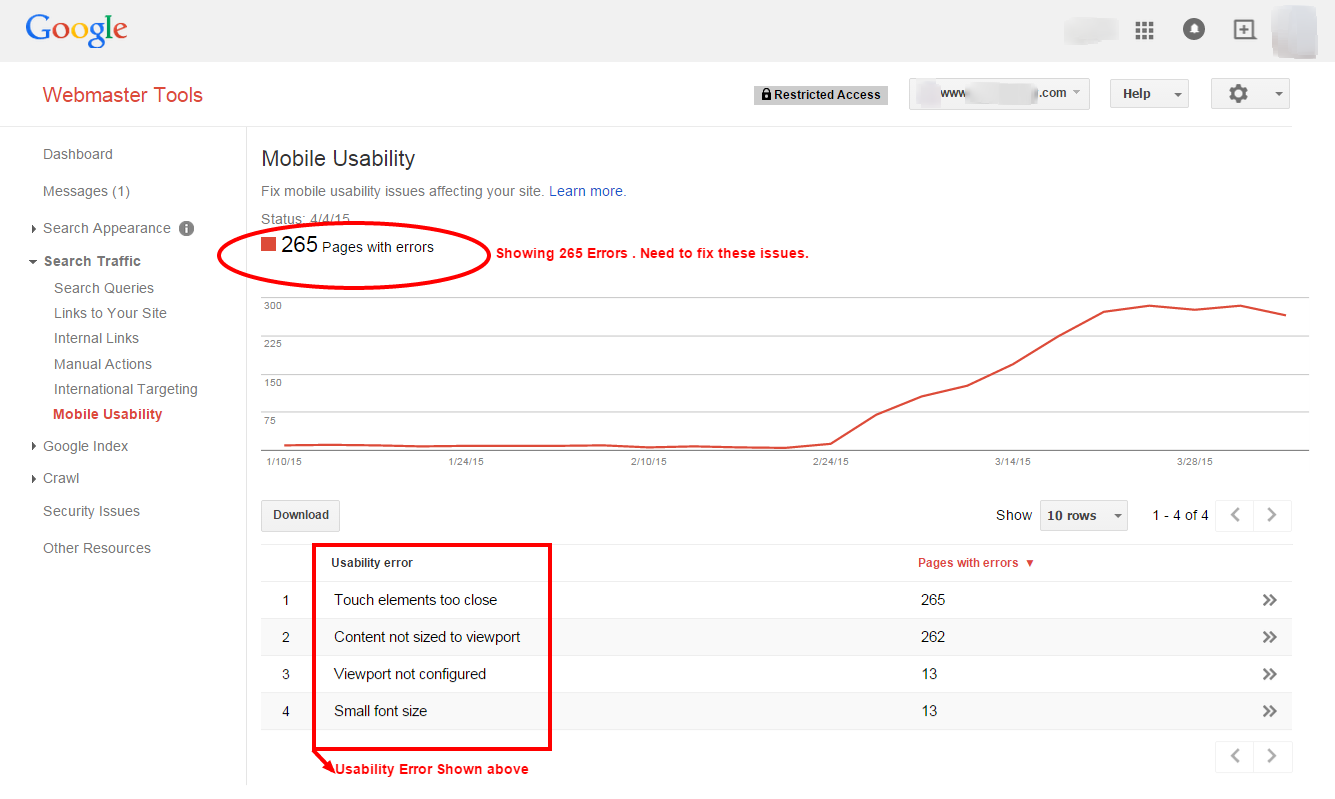
Task: Open the site selector dropdown
Action: pyautogui.click(x=999, y=94)
